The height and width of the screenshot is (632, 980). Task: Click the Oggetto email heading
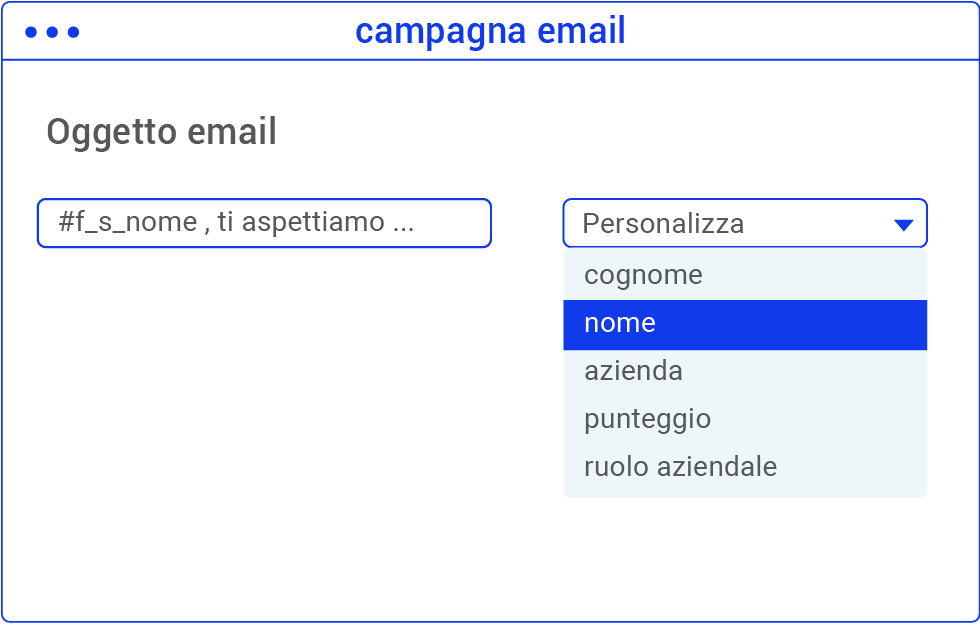pos(162,131)
